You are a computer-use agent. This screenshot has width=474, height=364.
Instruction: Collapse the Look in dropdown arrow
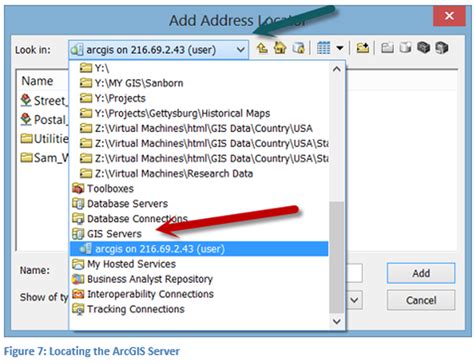click(x=240, y=50)
